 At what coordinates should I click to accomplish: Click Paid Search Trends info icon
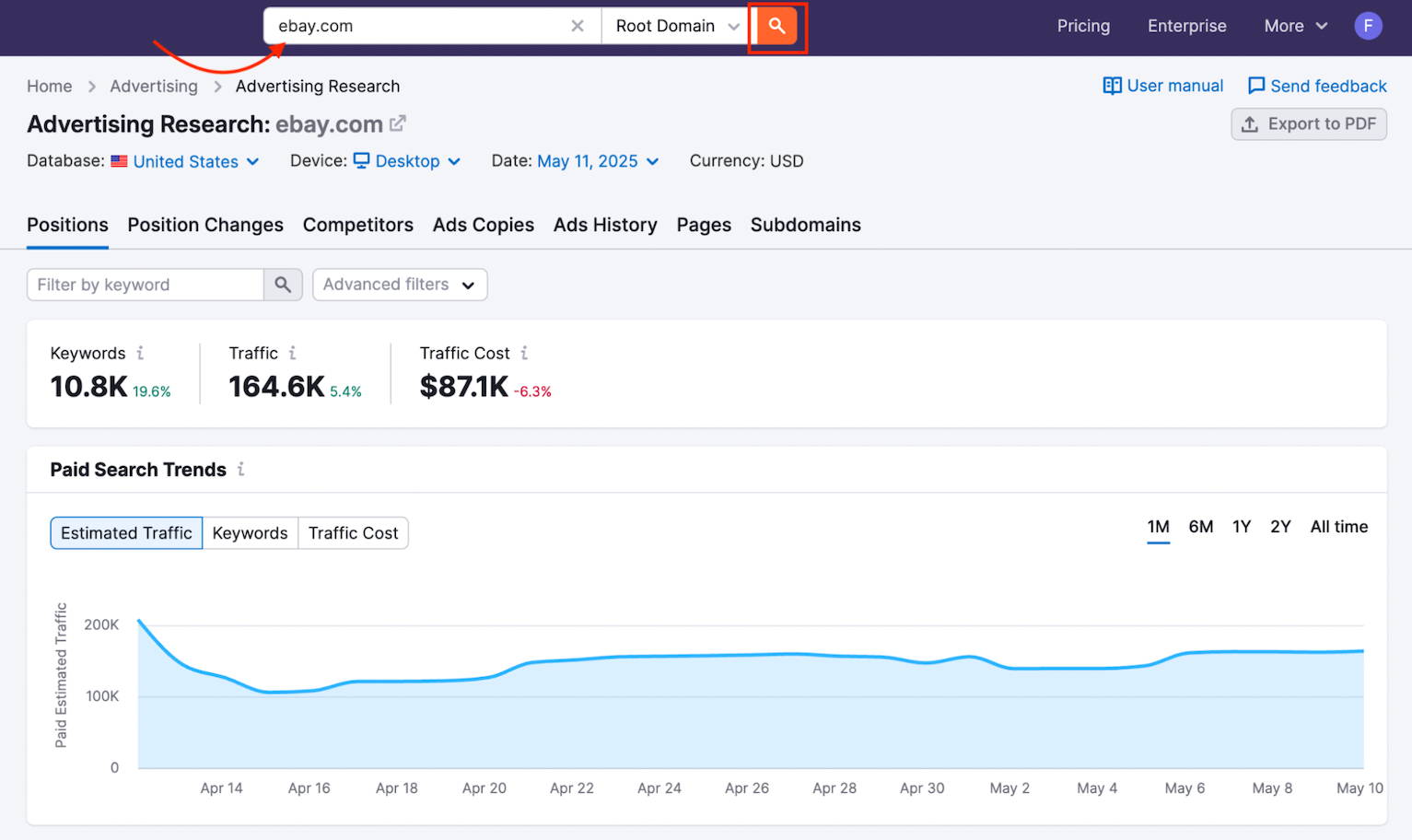pos(241,470)
